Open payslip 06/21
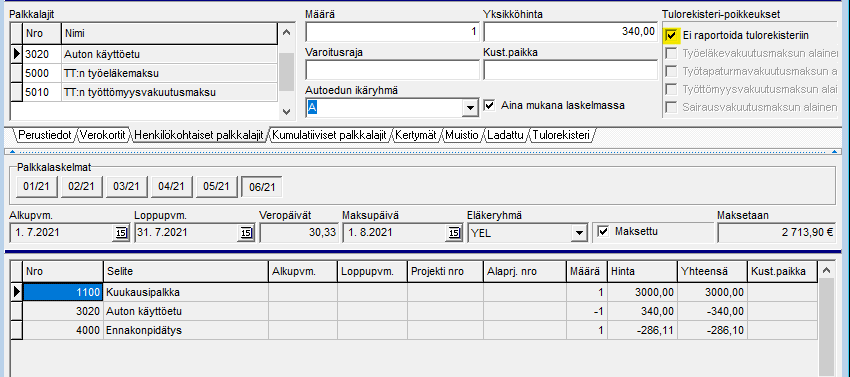This screenshot has width=850, height=377. click(261, 187)
